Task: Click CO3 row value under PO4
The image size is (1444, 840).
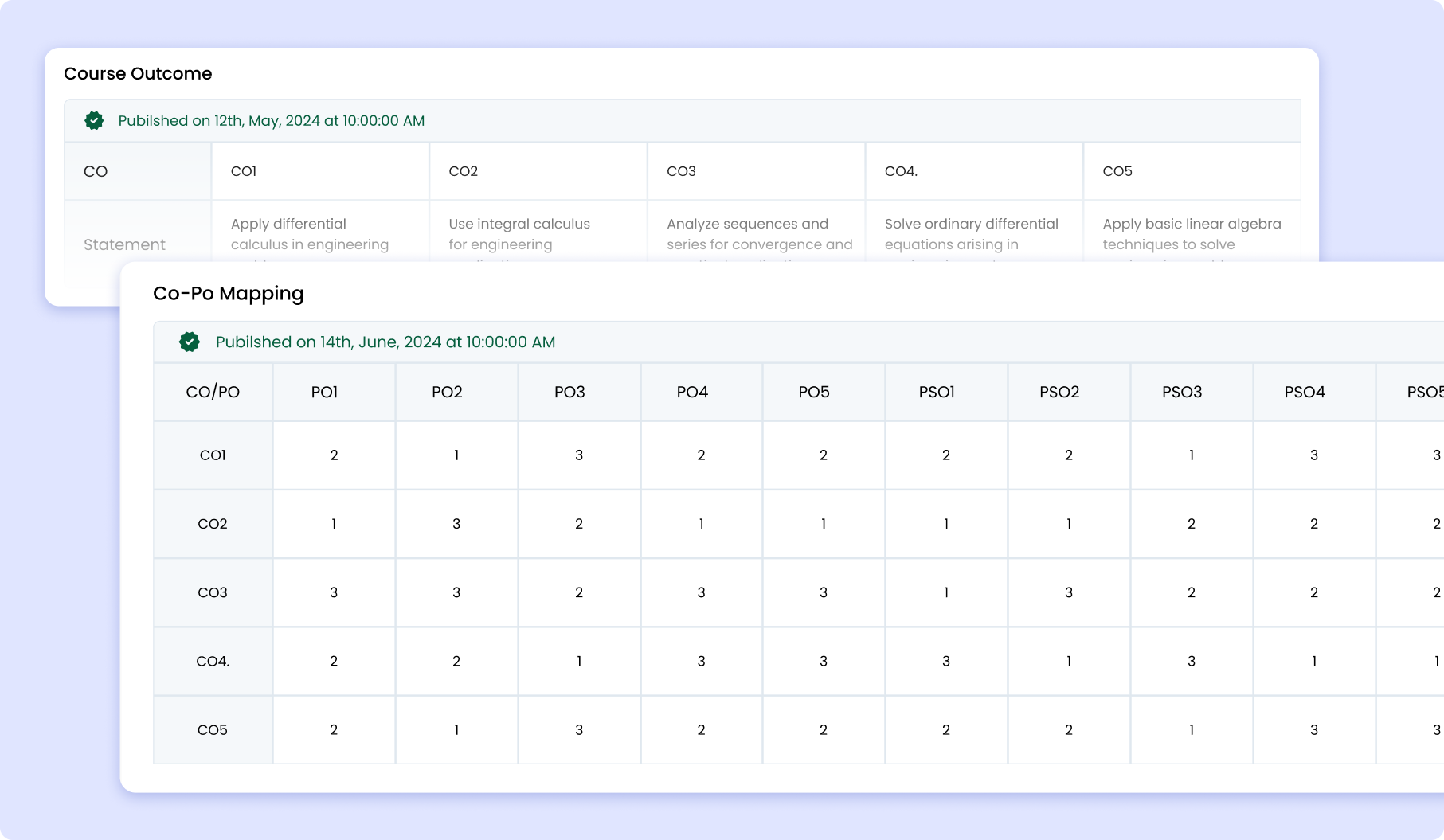Action: tap(701, 592)
